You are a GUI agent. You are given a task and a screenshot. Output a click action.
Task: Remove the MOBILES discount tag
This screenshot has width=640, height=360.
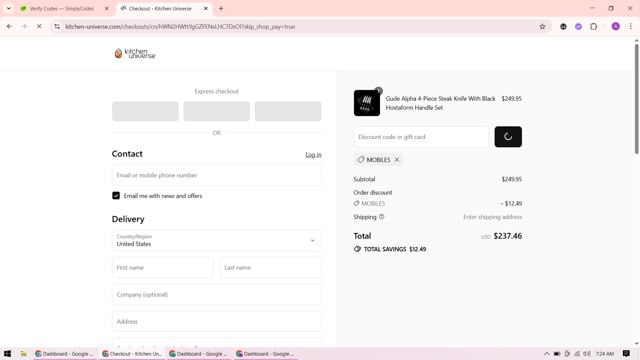pos(397,160)
